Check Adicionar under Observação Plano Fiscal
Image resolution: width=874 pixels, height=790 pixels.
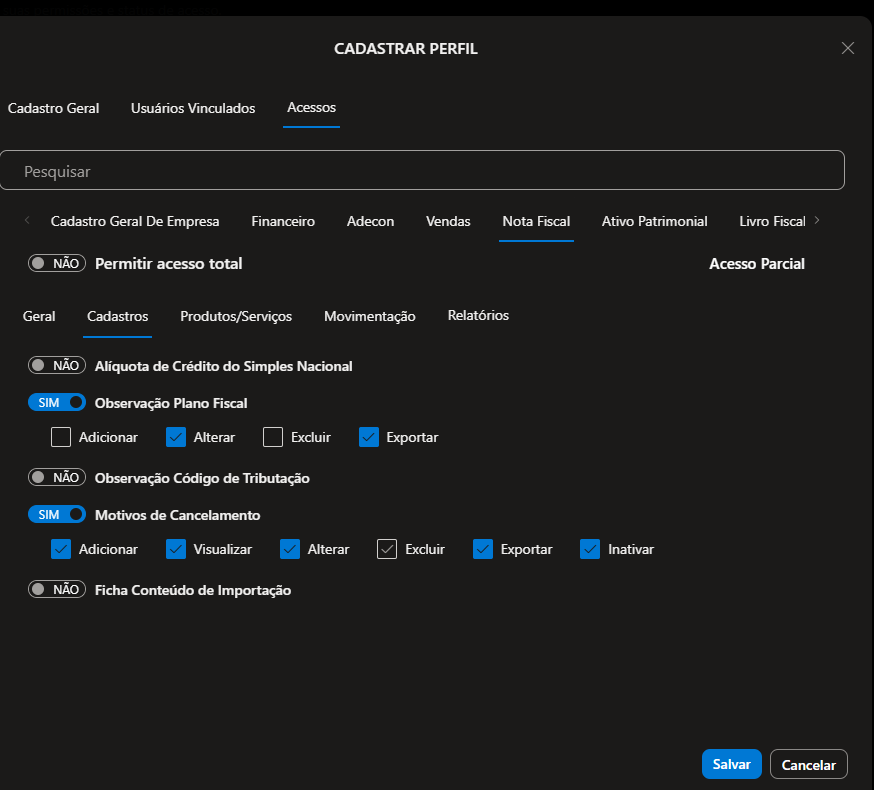pos(61,437)
